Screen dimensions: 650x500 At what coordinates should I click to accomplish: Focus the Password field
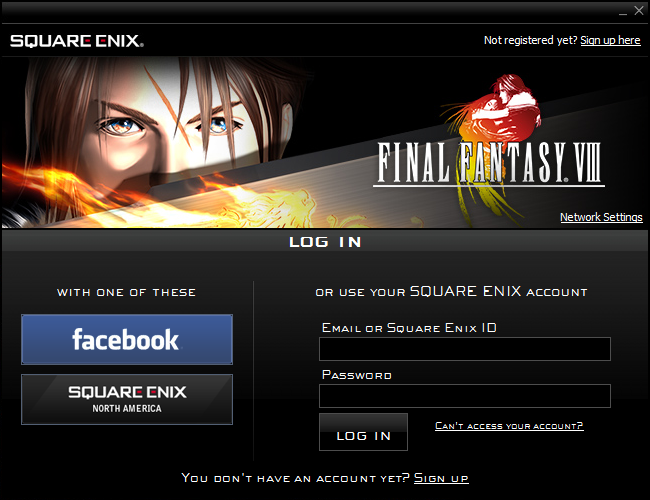pyautogui.click(x=465, y=396)
